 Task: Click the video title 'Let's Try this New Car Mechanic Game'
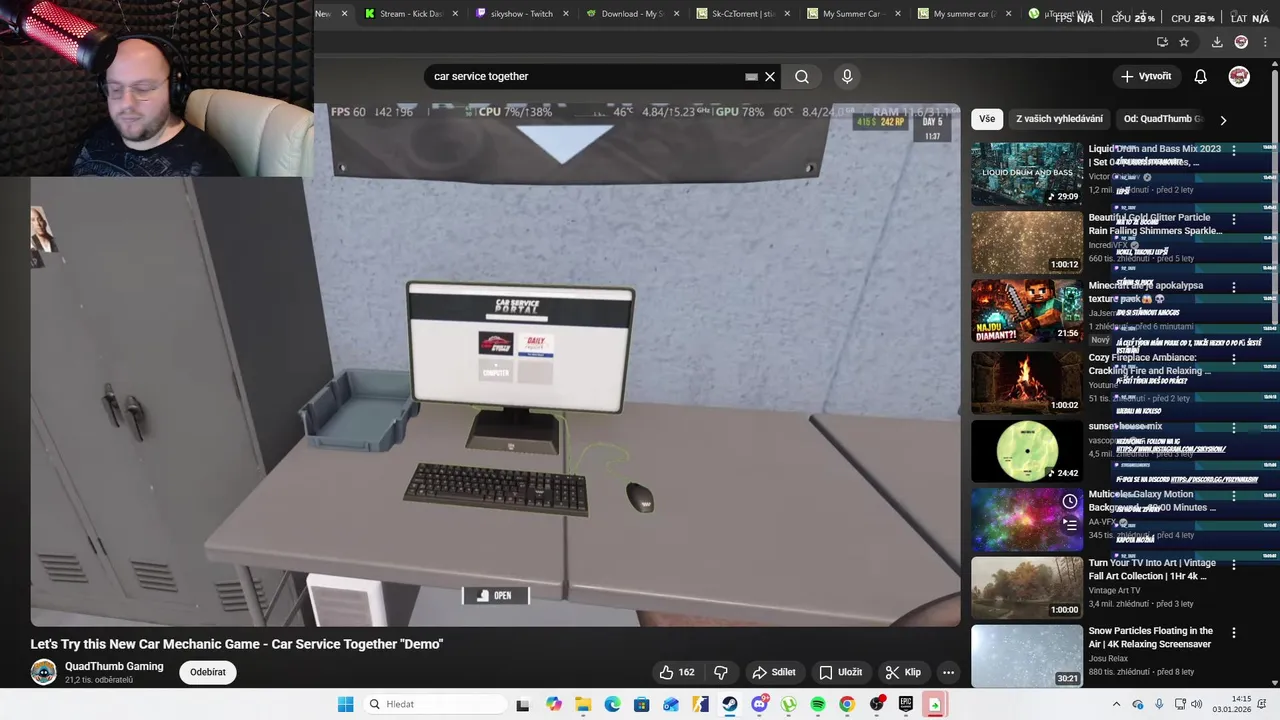(237, 644)
